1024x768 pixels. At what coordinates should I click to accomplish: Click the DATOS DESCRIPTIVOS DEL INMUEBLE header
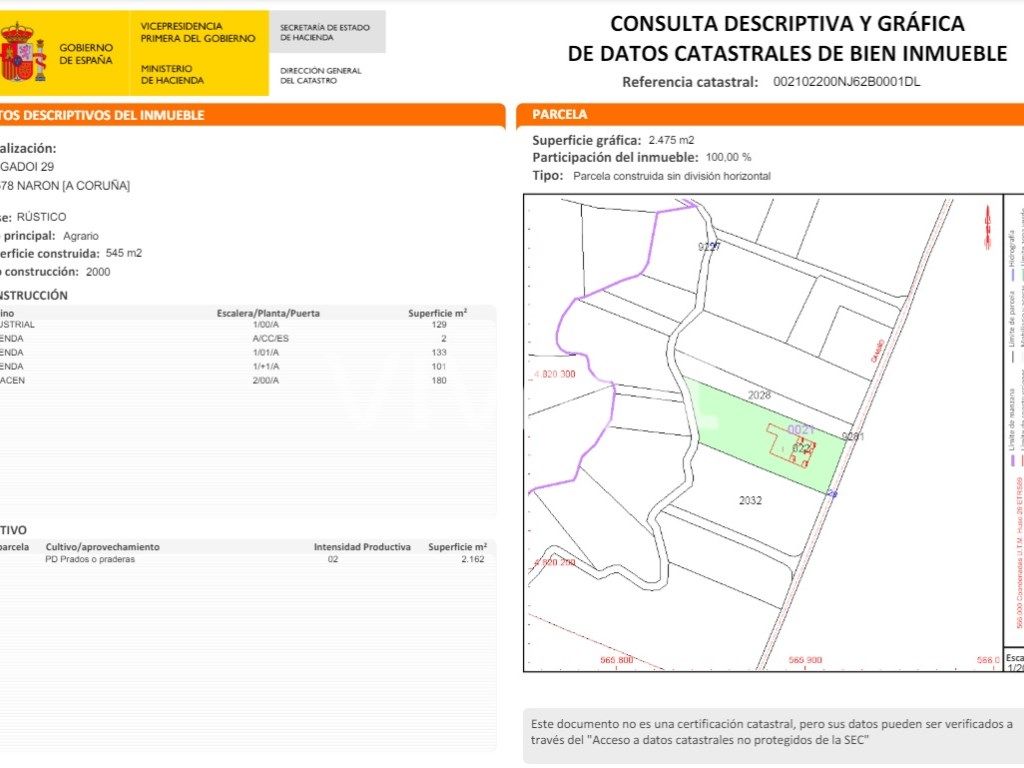pos(100,115)
